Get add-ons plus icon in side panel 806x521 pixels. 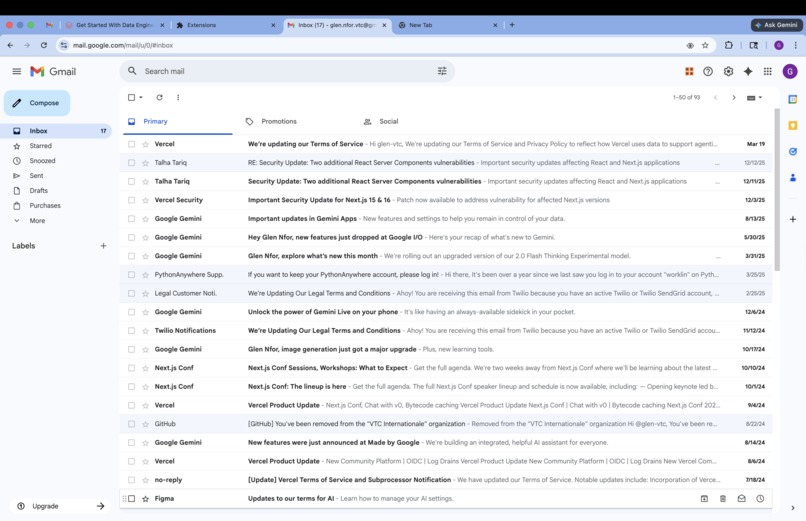(x=793, y=219)
